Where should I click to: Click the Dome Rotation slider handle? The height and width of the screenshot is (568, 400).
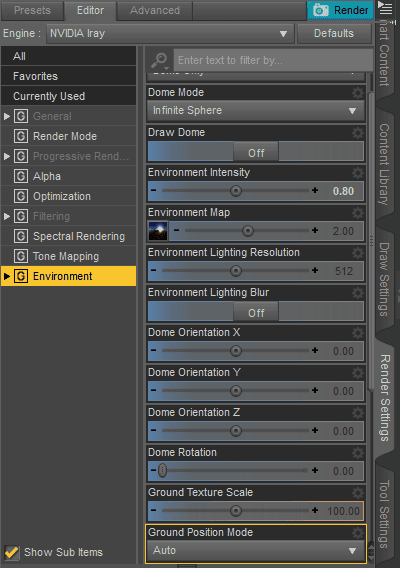[x=162, y=471]
